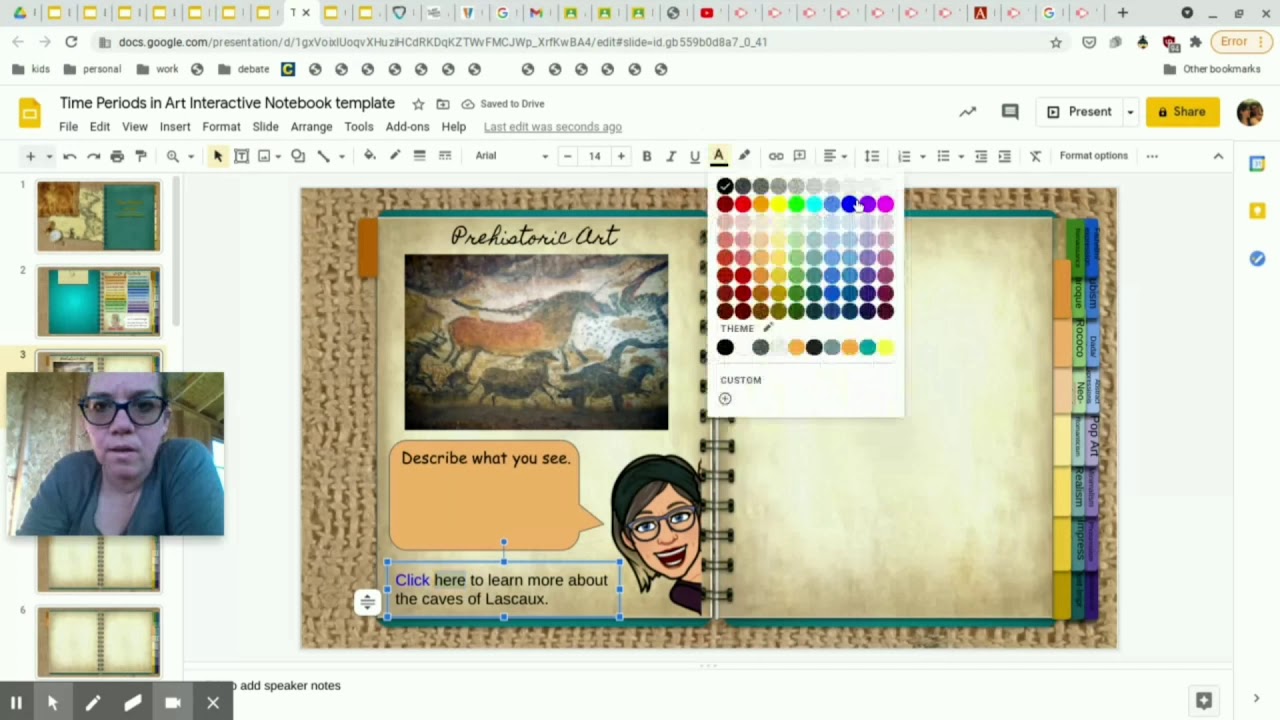Select the Paint format tool
The width and height of the screenshot is (1280, 720).
click(x=141, y=156)
